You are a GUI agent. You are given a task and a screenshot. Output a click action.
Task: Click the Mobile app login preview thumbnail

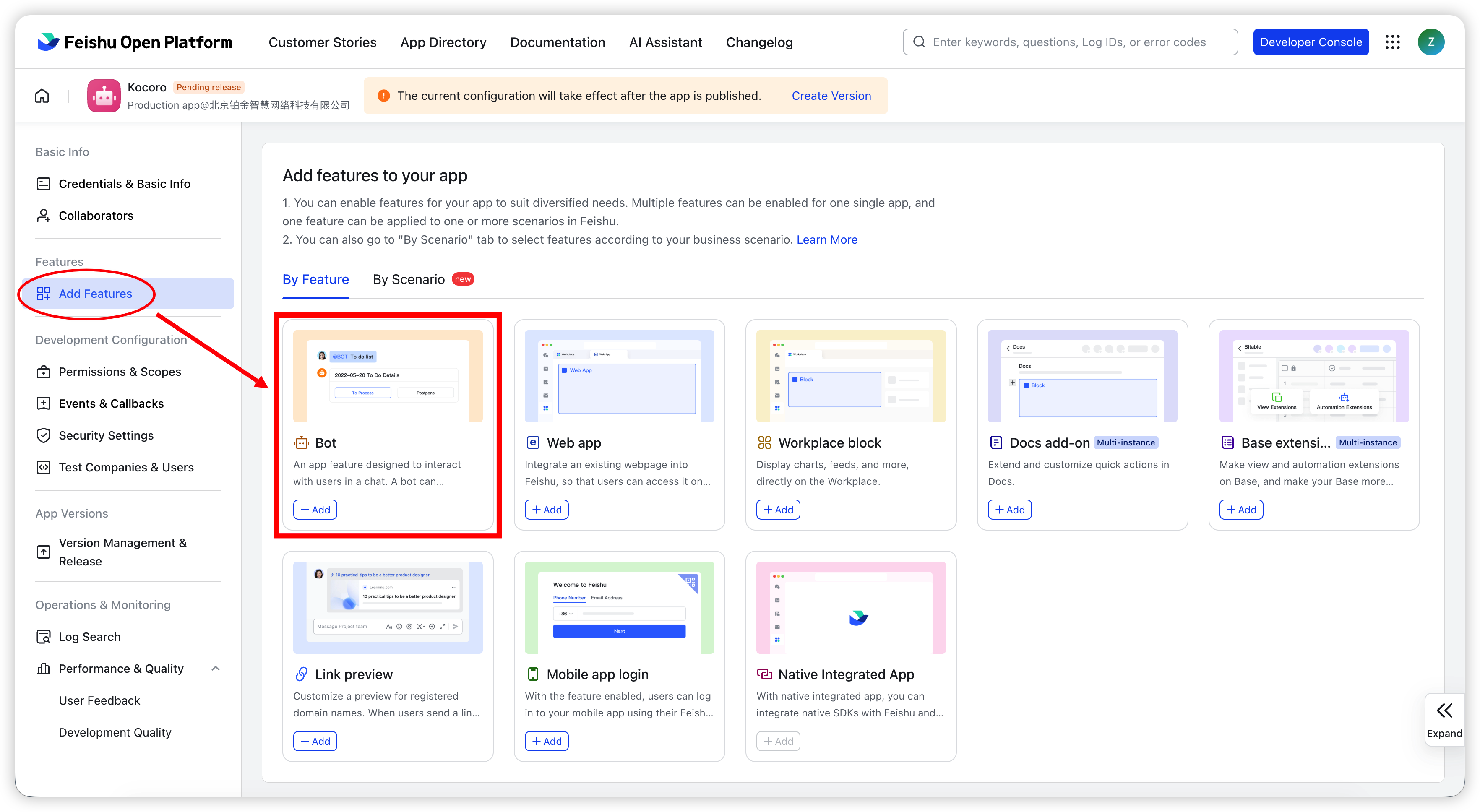[619, 608]
